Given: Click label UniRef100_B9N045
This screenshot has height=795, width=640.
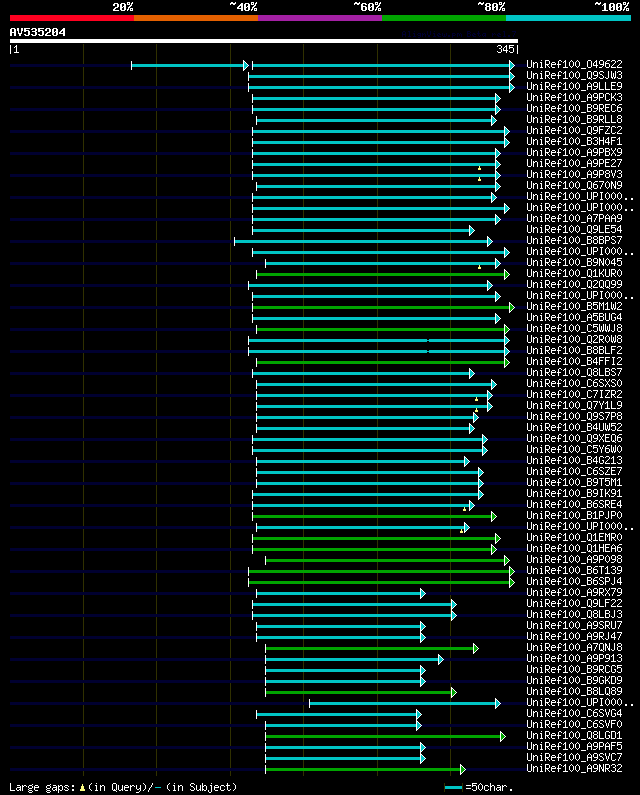Looking at the screenshot, I should pos(574,262).
